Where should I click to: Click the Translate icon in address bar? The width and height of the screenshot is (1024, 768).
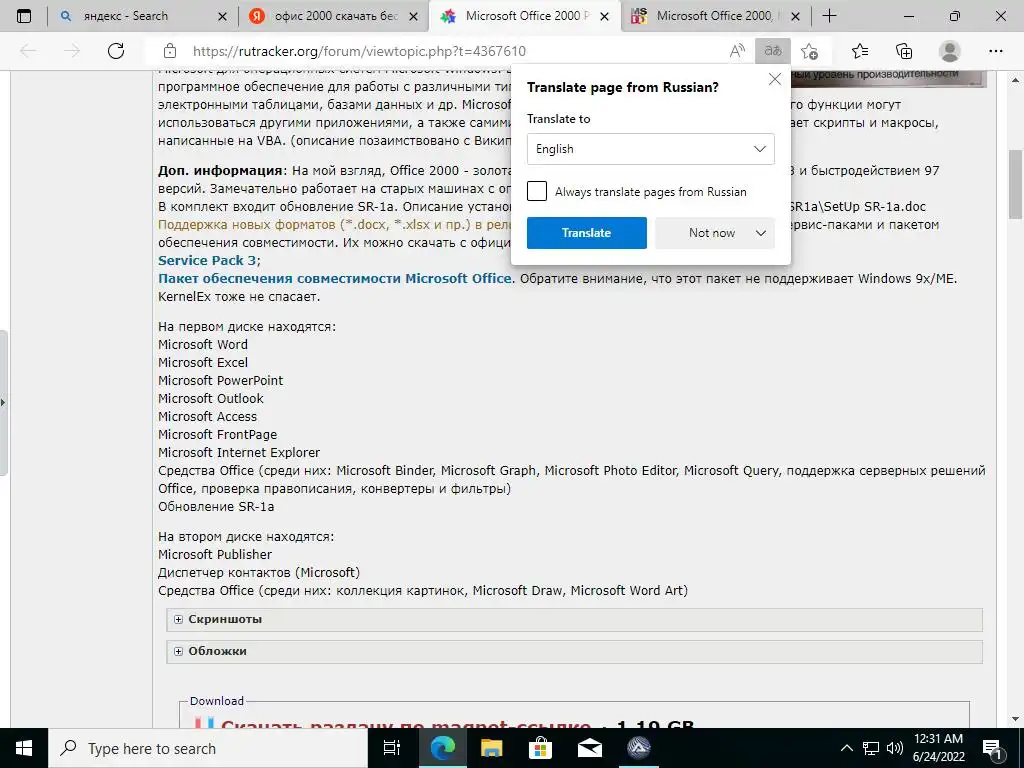(x=773, y=51)
